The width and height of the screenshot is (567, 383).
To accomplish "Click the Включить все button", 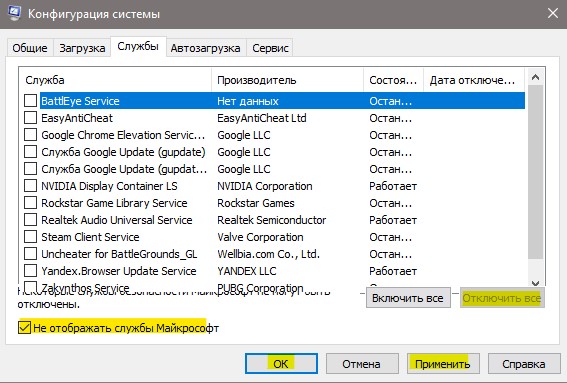I will (408, 298).
